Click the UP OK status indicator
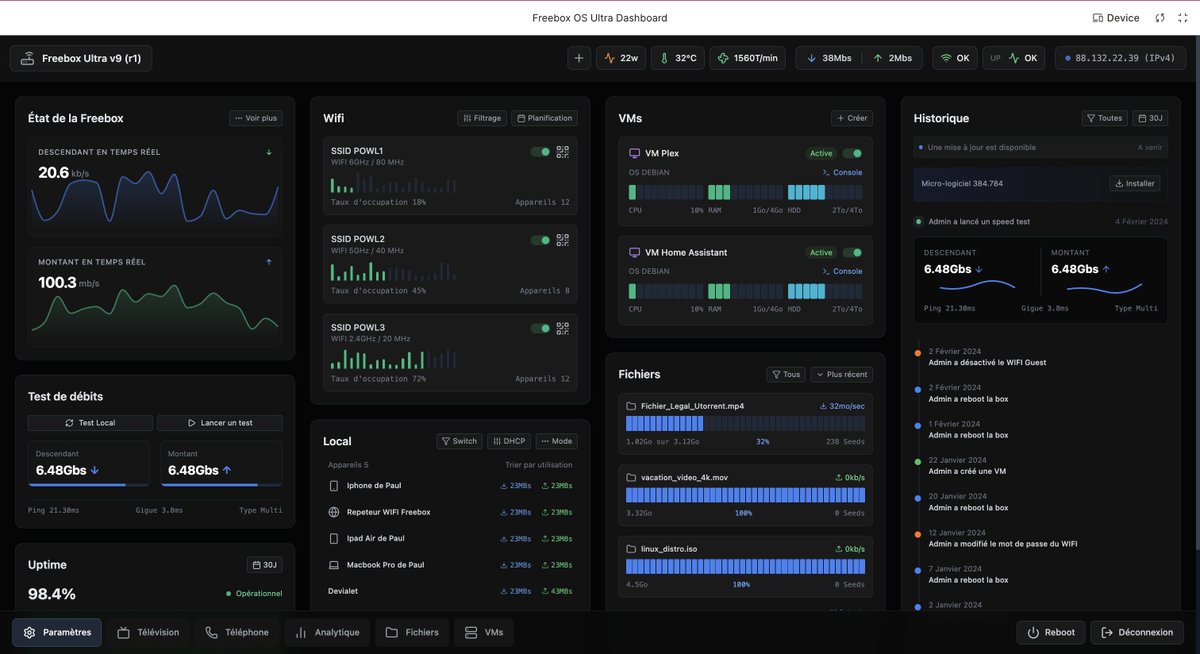Image resolution: width=1200 pixels, height=654 pixels. coord(1015,58)
